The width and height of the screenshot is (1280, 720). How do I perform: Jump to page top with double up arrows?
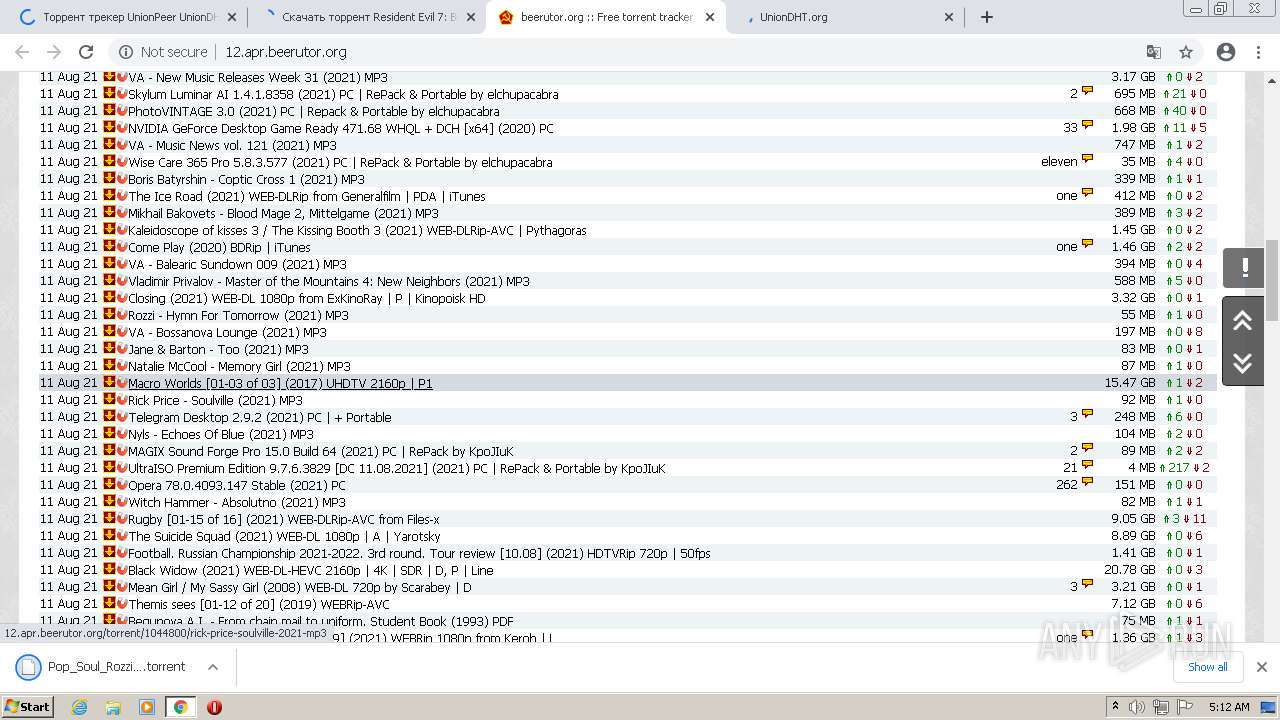[1243, 320]
